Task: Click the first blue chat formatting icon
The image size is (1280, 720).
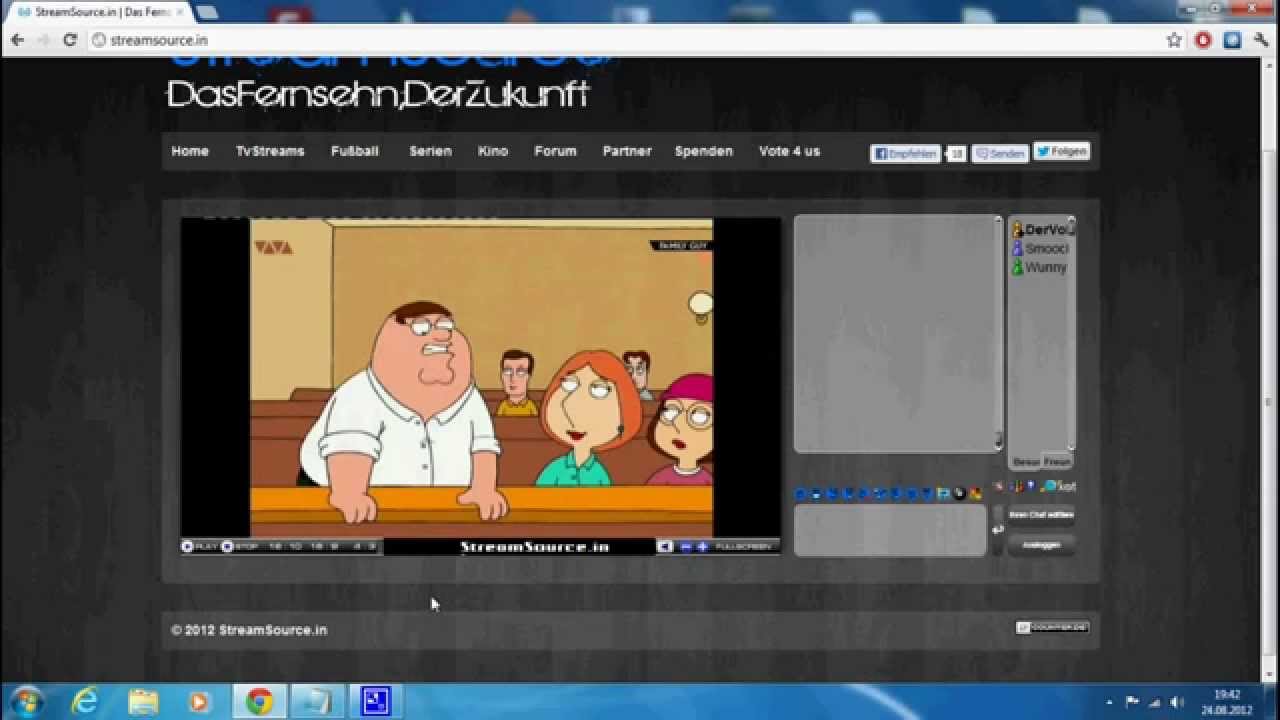Action: (x=800, y=493)
